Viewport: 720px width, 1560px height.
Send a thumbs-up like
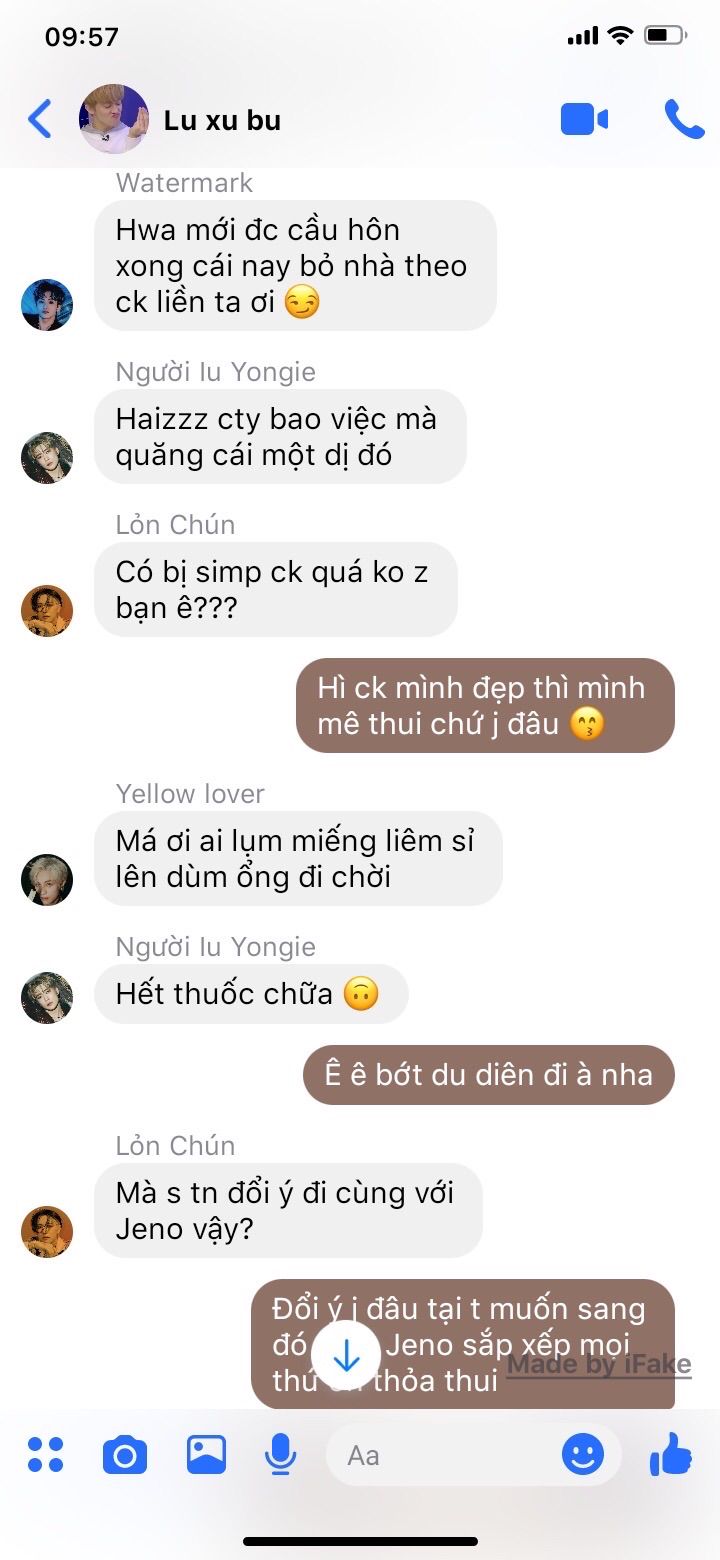click(x=671, y=1454)
